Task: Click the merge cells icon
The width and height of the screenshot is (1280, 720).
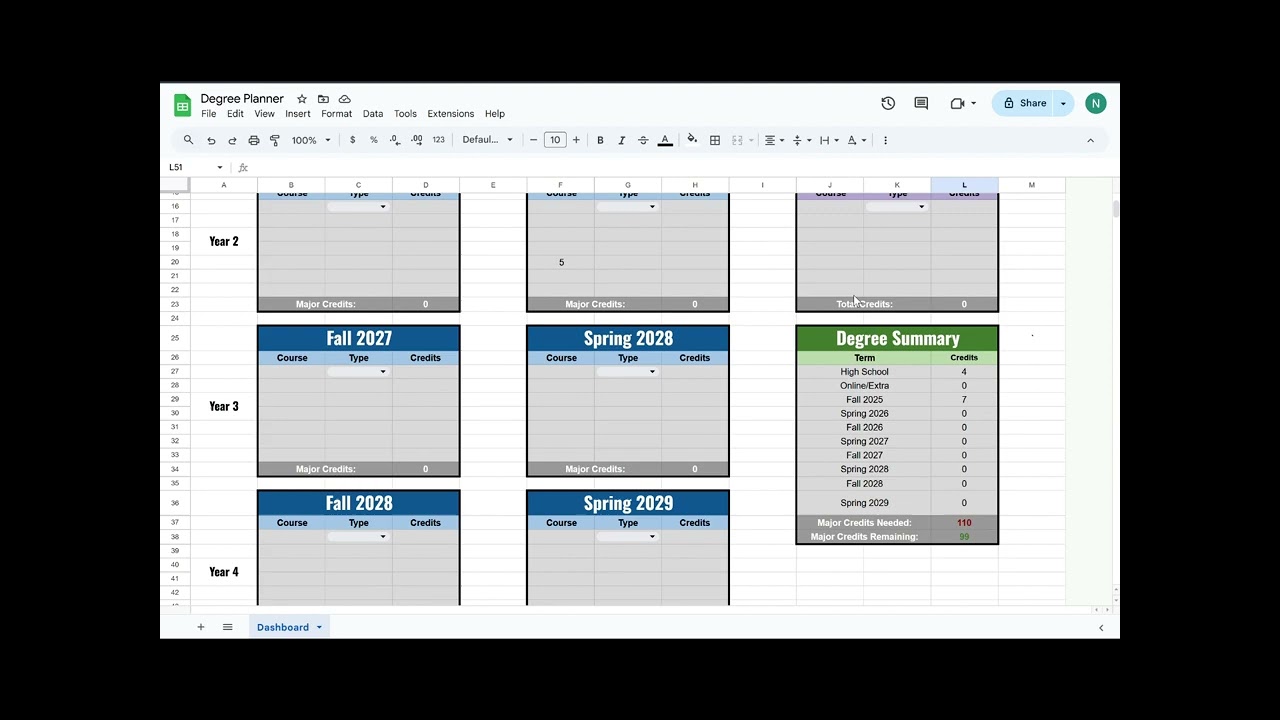Action: click(x=738, y=140)
